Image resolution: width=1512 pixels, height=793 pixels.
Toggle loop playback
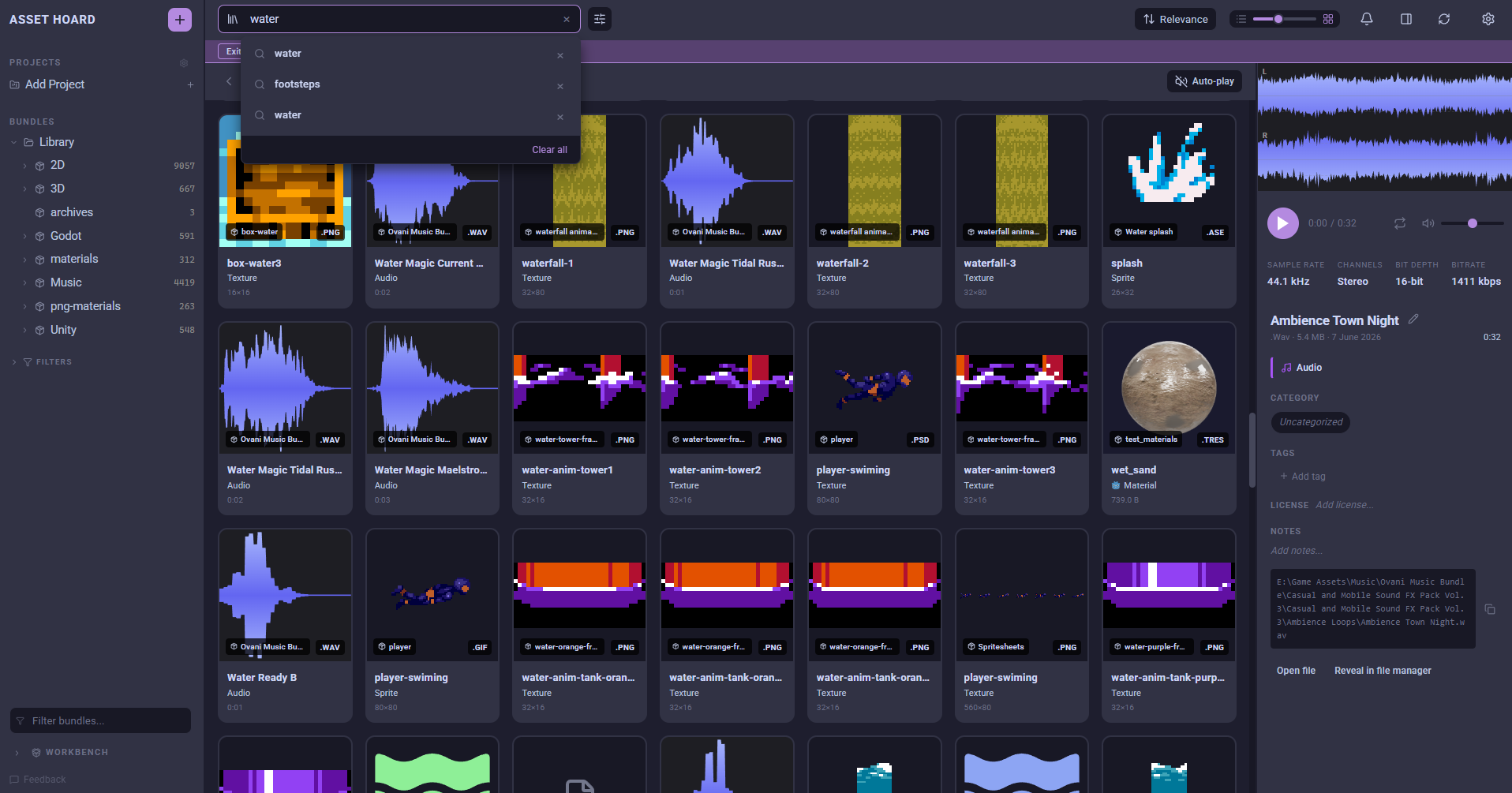[1400, 223]
